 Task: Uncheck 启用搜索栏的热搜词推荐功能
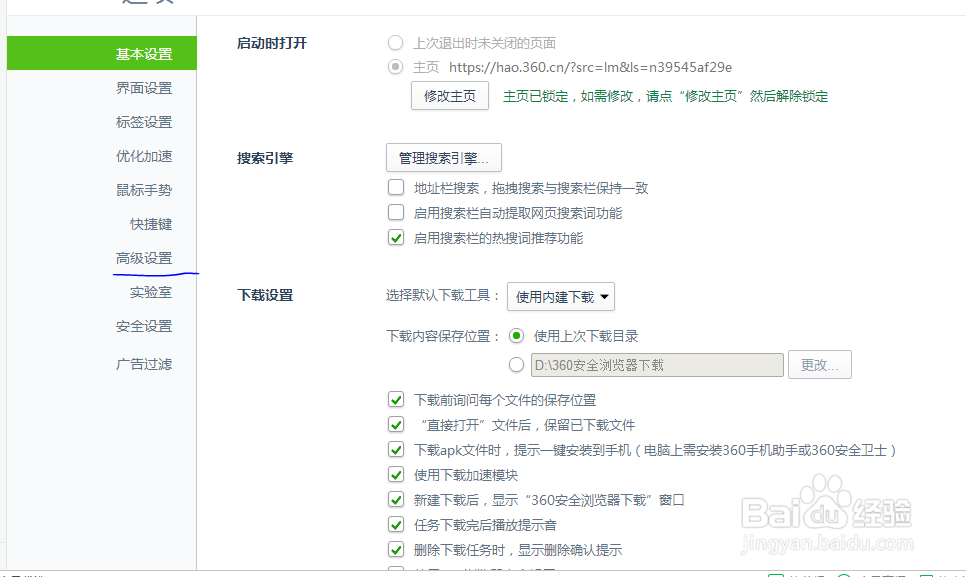coord(396,238)
